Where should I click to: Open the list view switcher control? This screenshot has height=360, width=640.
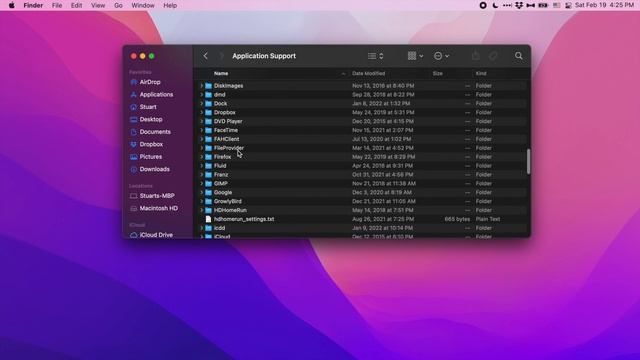pos(375,56)
